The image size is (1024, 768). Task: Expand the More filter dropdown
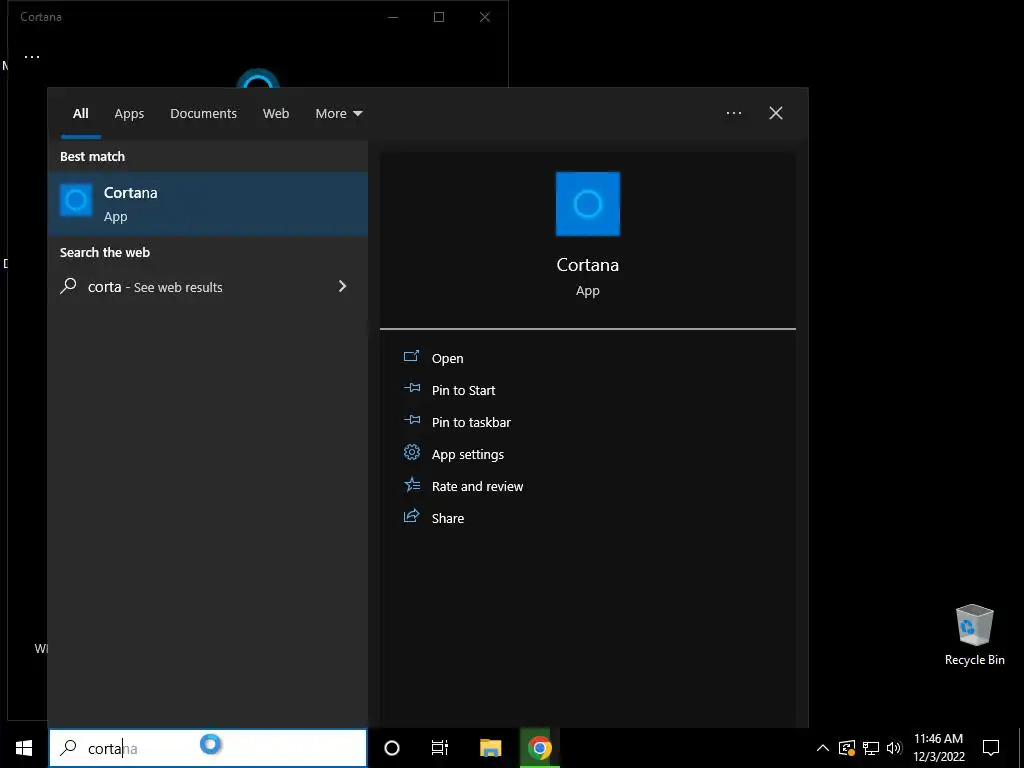point(338,113)
